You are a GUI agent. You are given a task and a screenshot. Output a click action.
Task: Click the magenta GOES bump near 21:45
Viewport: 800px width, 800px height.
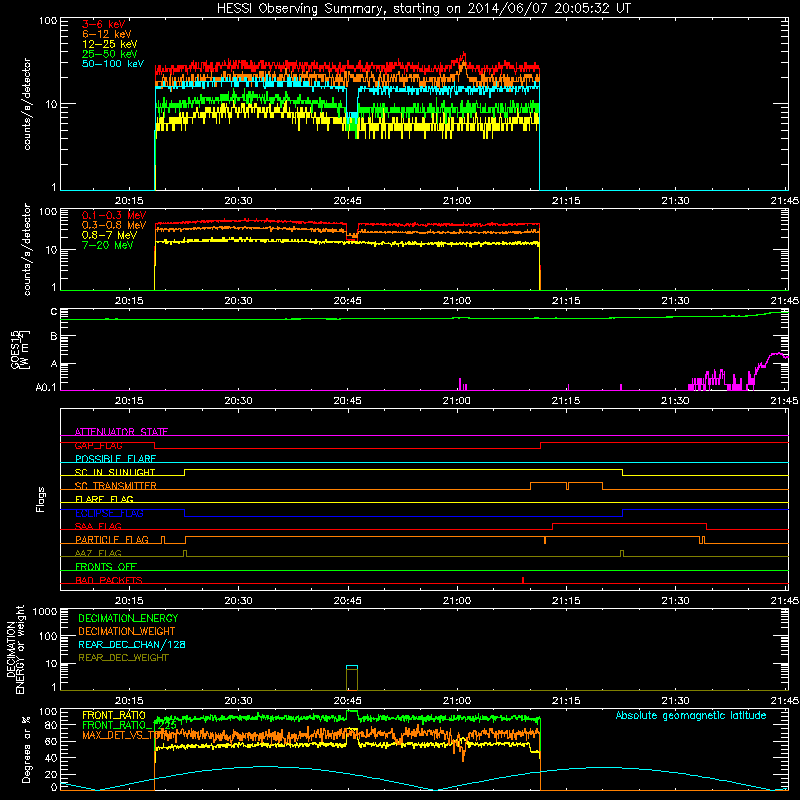[x=776, y=355]
